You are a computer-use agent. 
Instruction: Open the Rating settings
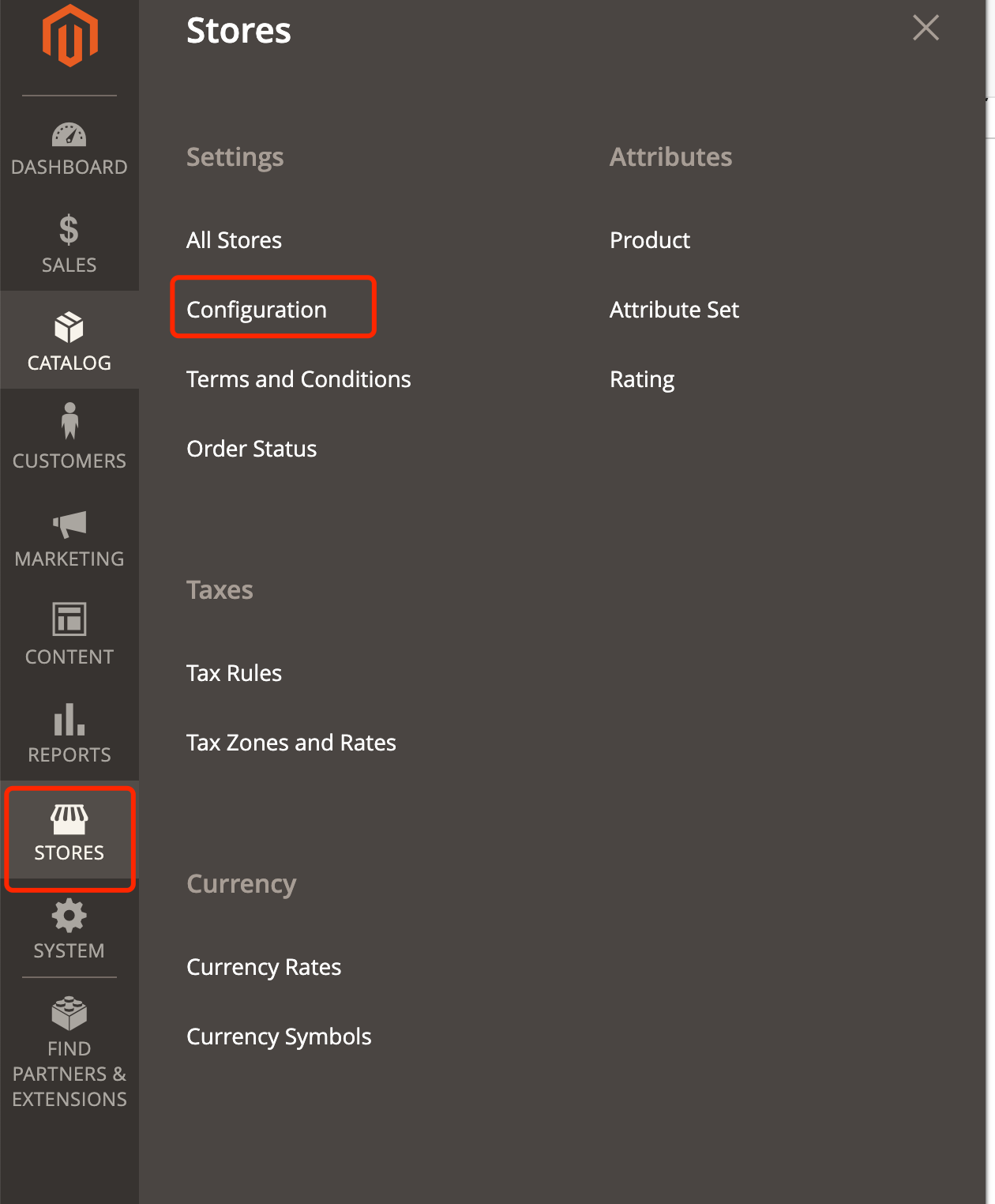(x=641, y=379)
